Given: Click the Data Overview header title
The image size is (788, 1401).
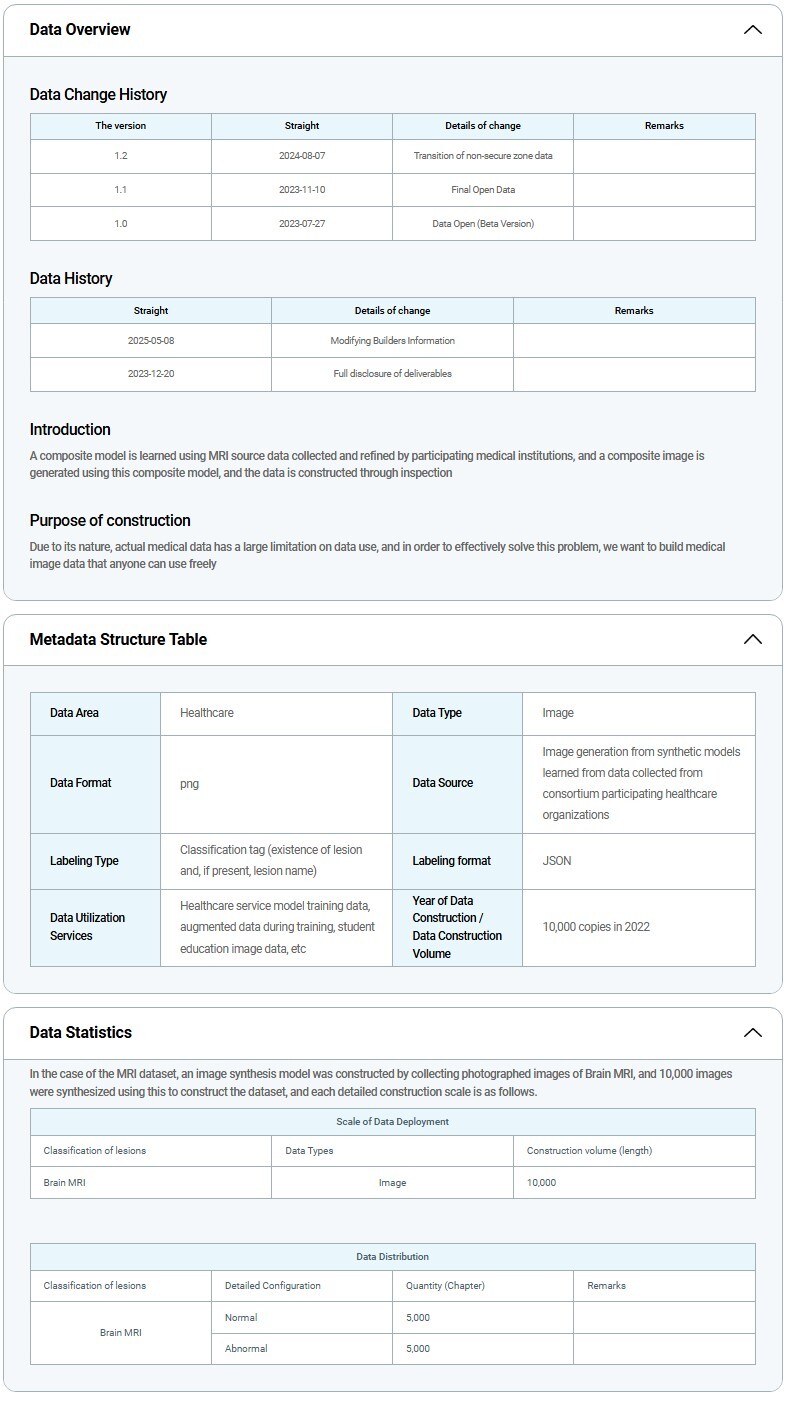Looking at the screenshot, I should coord(80,30).
